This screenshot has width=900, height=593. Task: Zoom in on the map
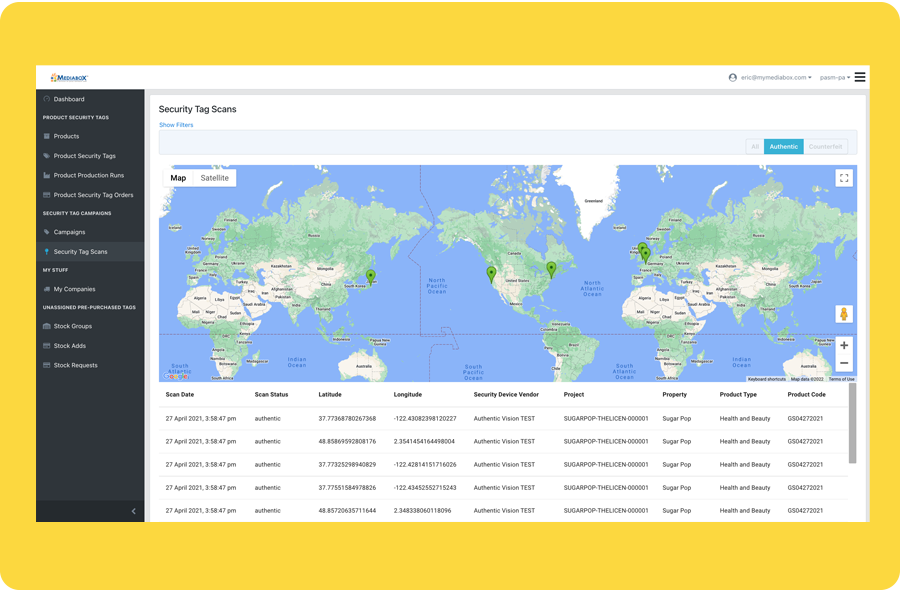844,345
